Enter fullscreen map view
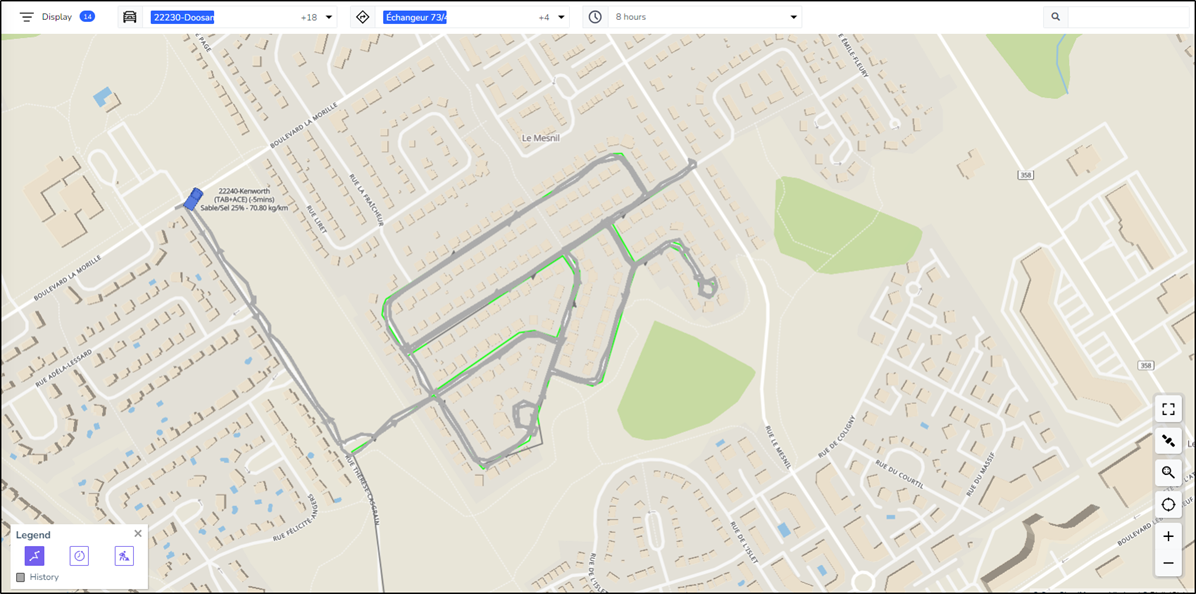The width and height of the screenshot is (1196, 594). [1168, 409]
